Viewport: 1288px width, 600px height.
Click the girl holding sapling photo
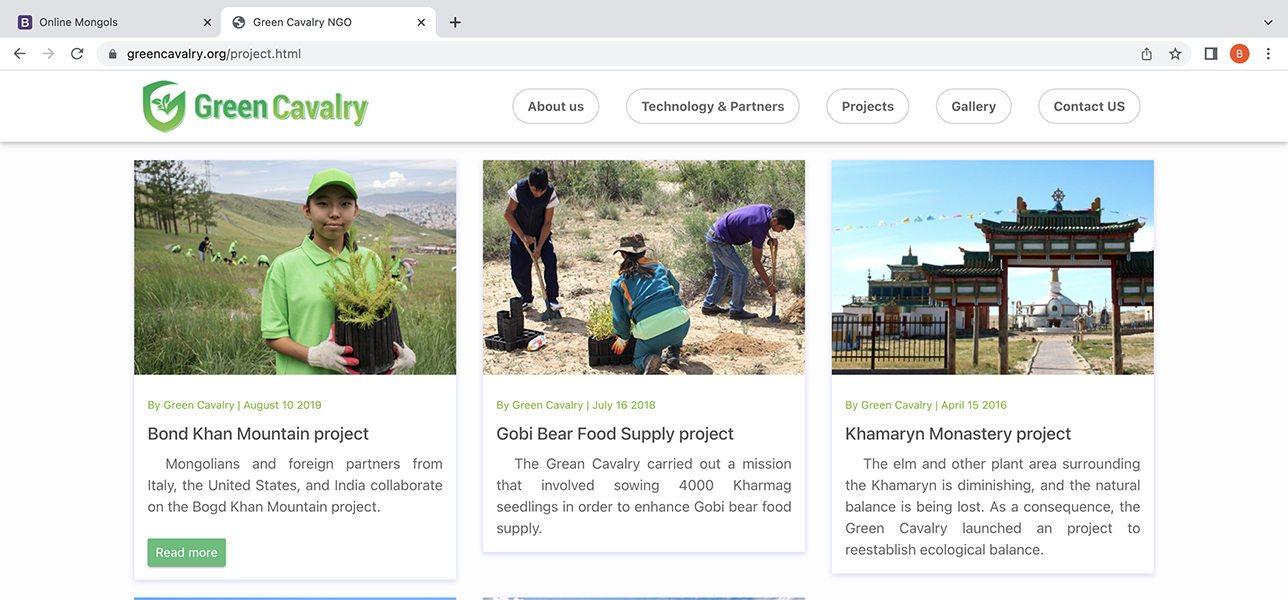(295, 267)
